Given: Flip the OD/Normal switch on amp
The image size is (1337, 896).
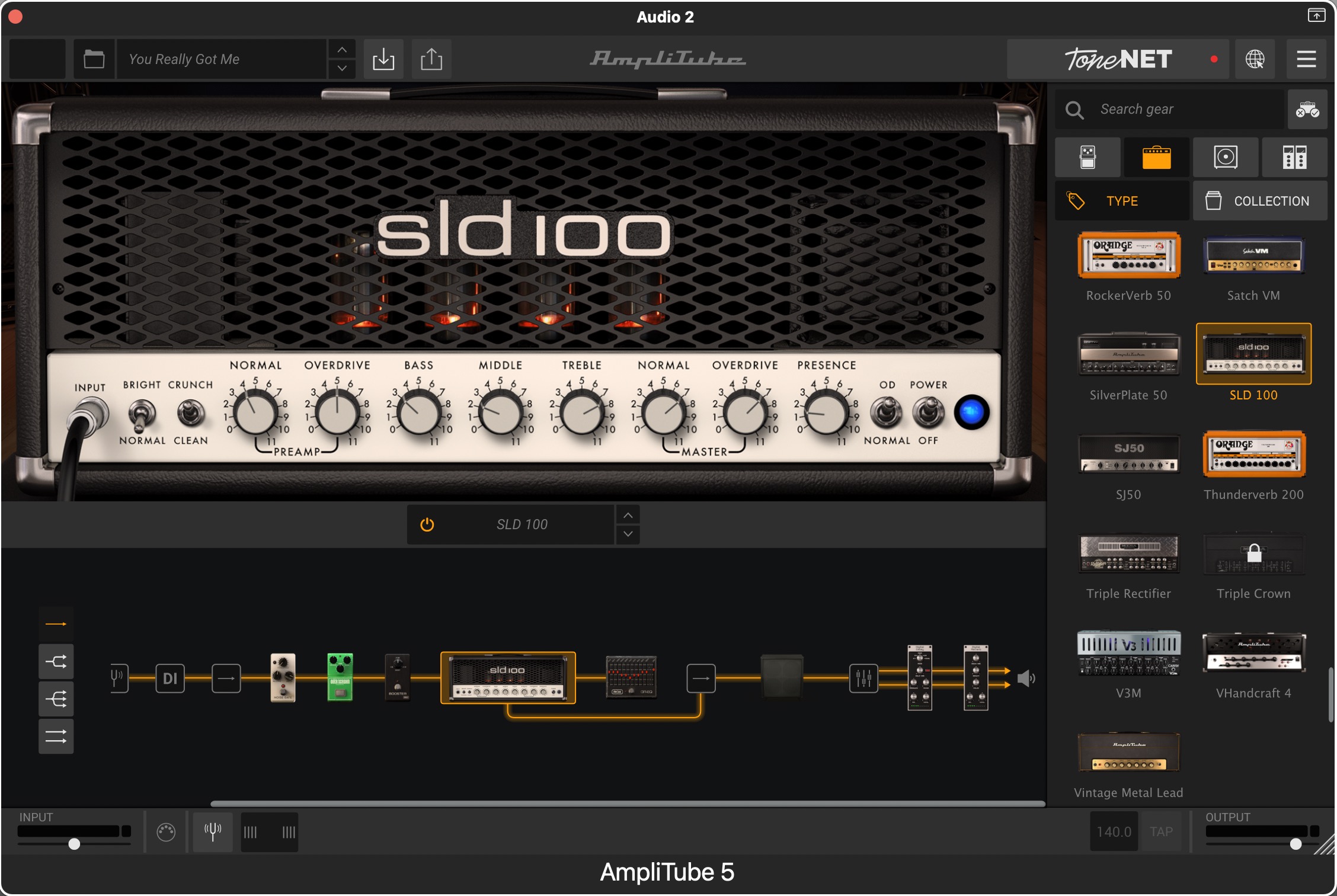Looking at the screenshot, I should point(887,411).
